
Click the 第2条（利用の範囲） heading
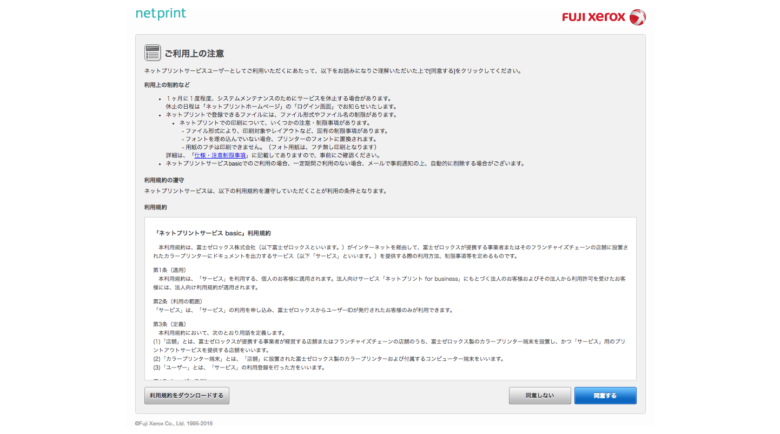(x=178, y=301)
